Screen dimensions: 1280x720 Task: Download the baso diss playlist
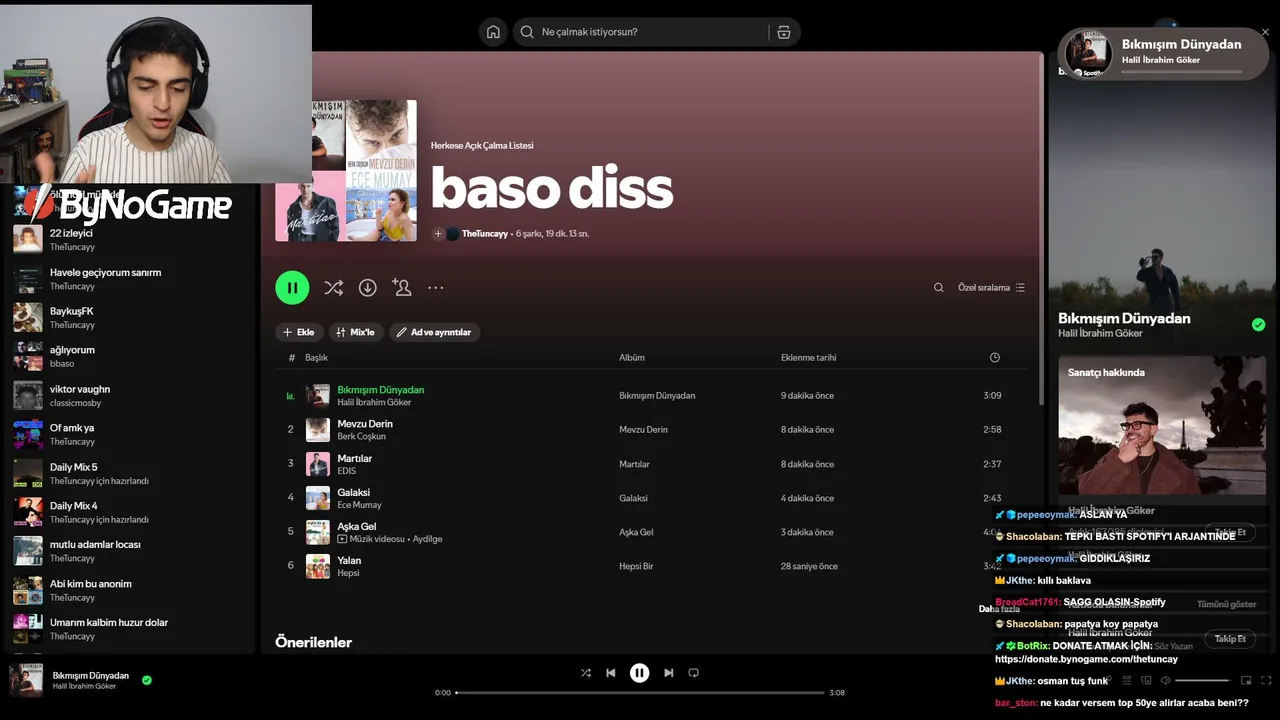click(x=368, y=288)
